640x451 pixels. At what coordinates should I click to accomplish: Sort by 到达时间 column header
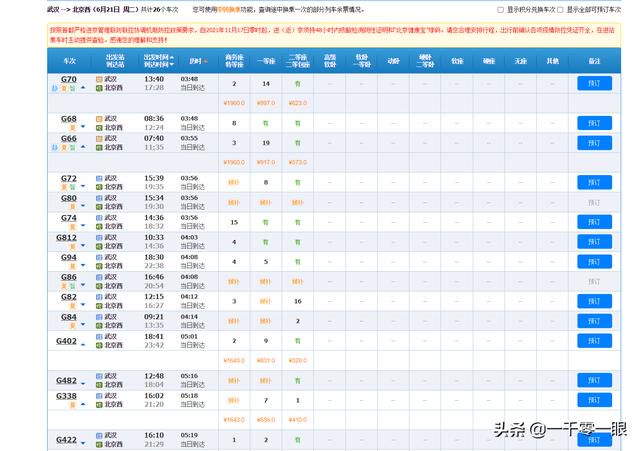(x=158, y=64)
